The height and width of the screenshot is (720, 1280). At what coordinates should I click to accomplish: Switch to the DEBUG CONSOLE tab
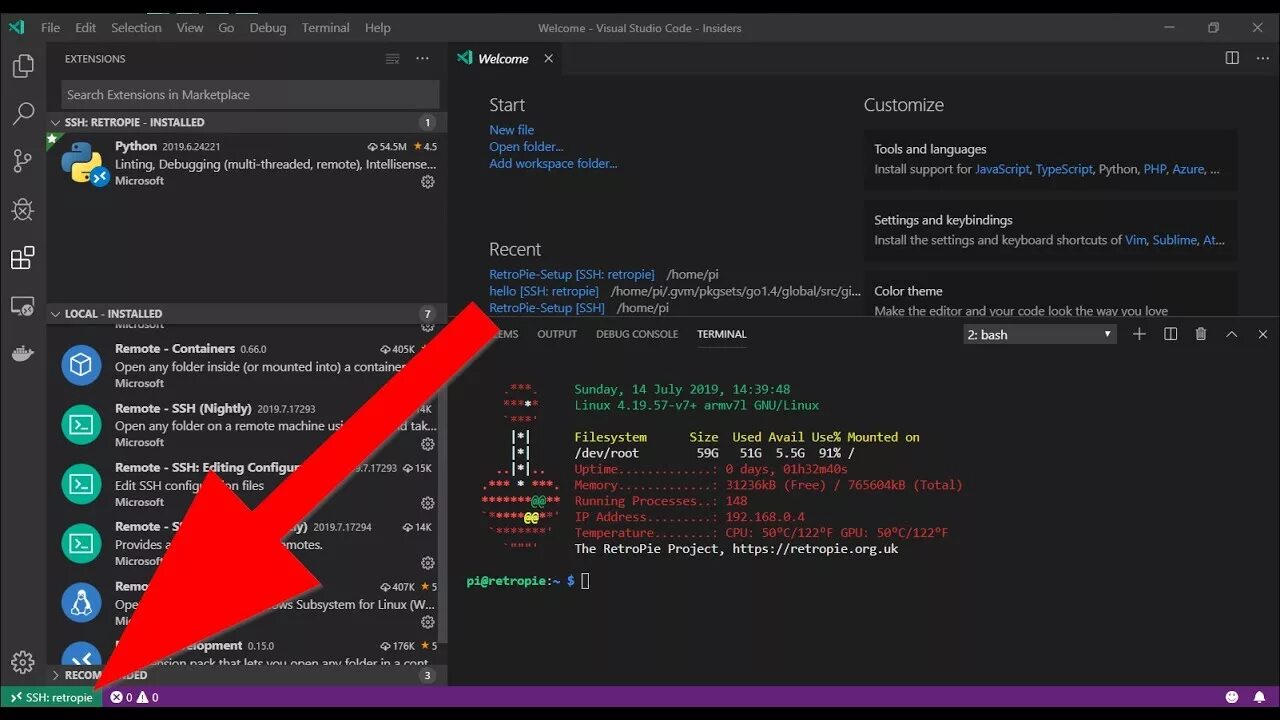[x=637, y=334]
